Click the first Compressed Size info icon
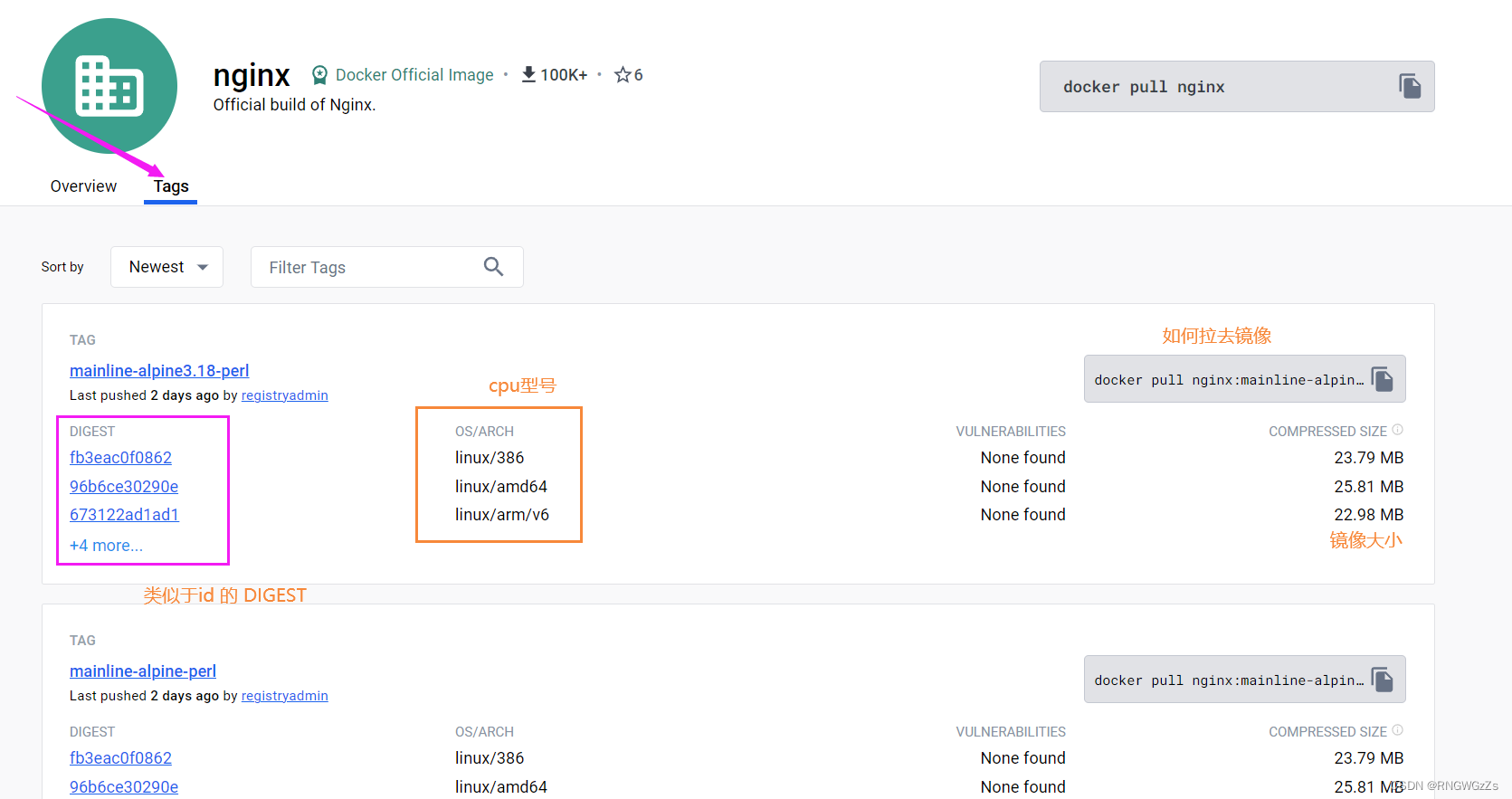Screen dimensions: 1512x799 point(1397,430)
